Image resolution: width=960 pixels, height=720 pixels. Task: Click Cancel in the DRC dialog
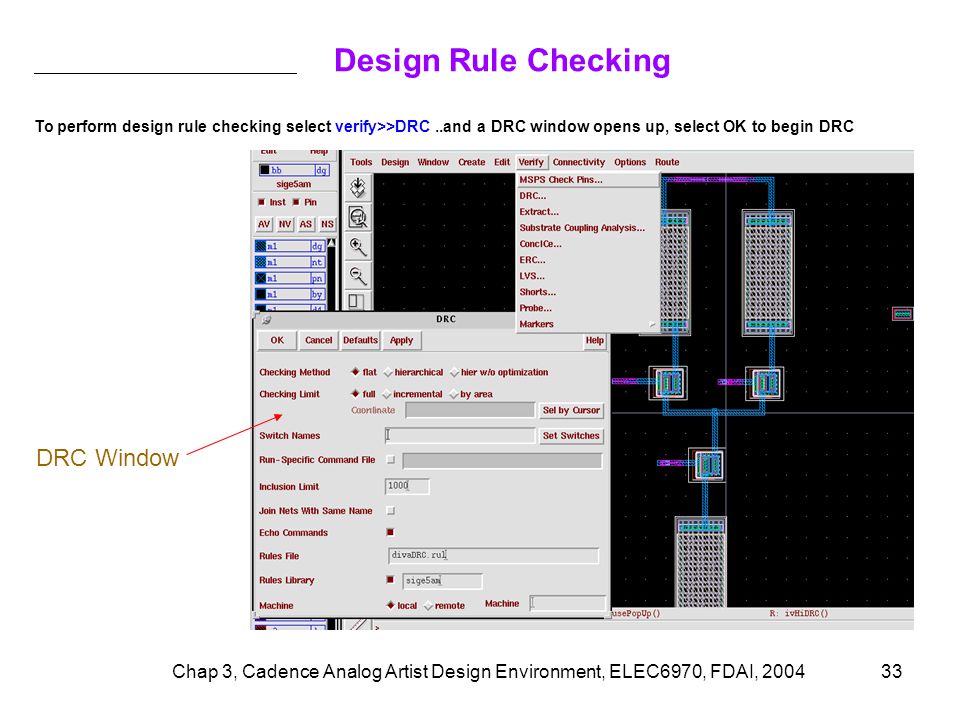[x=318, y=340]
